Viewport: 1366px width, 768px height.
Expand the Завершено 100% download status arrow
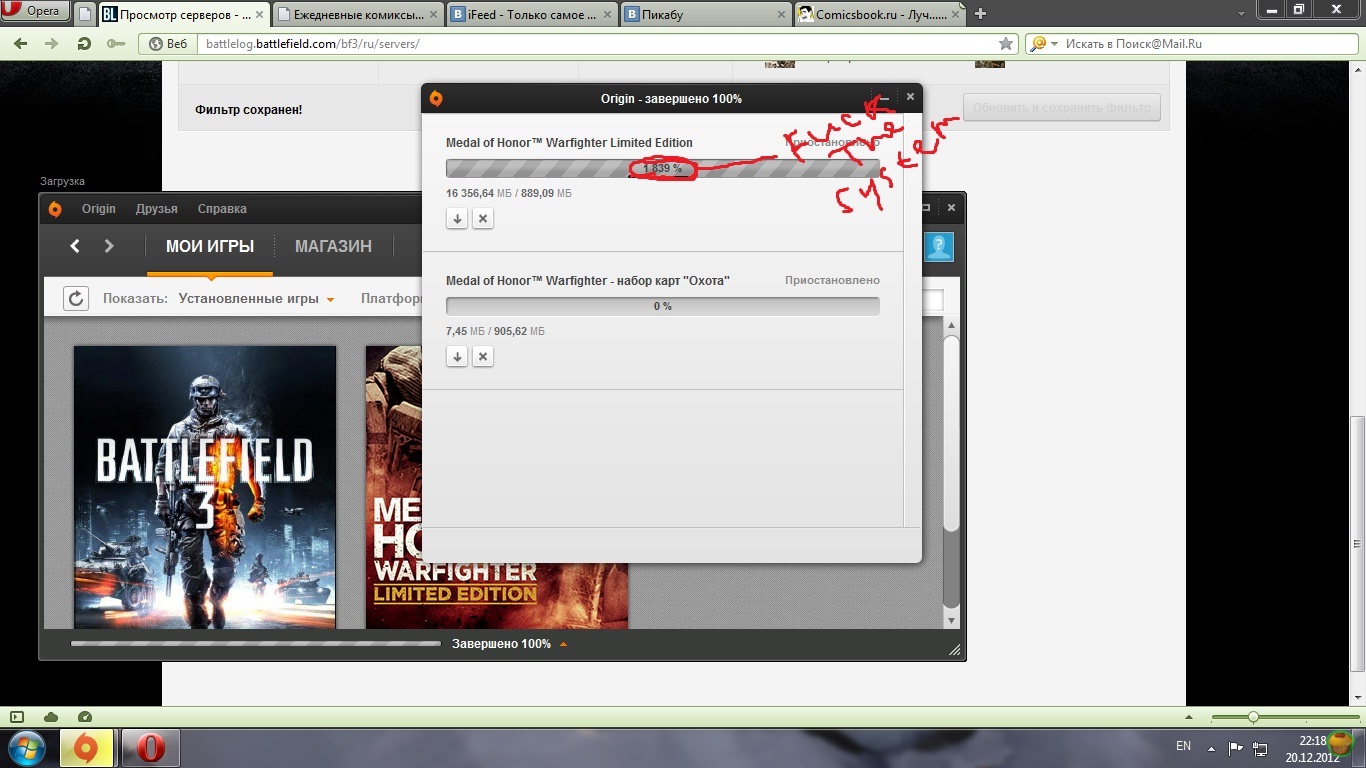point(564,645)
